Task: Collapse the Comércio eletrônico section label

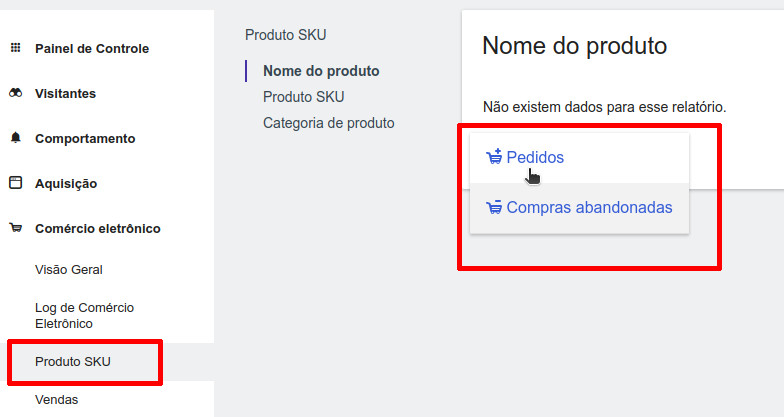Action: coord(97,228)
